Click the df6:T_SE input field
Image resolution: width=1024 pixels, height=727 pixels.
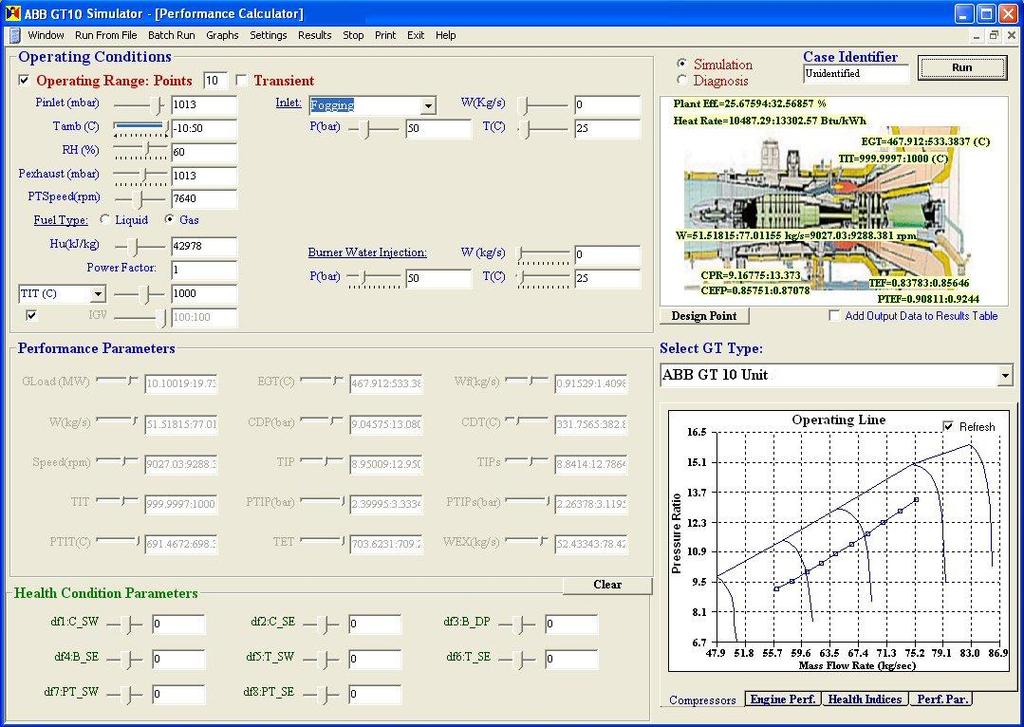coord(571,659)
